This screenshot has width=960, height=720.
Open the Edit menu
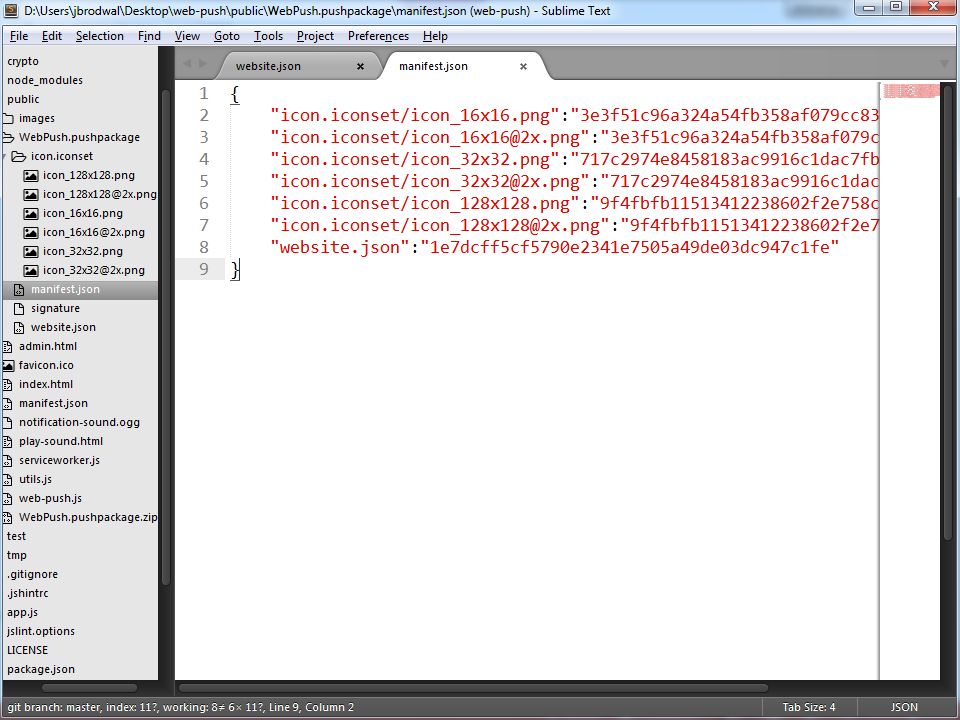pos(51,36)
